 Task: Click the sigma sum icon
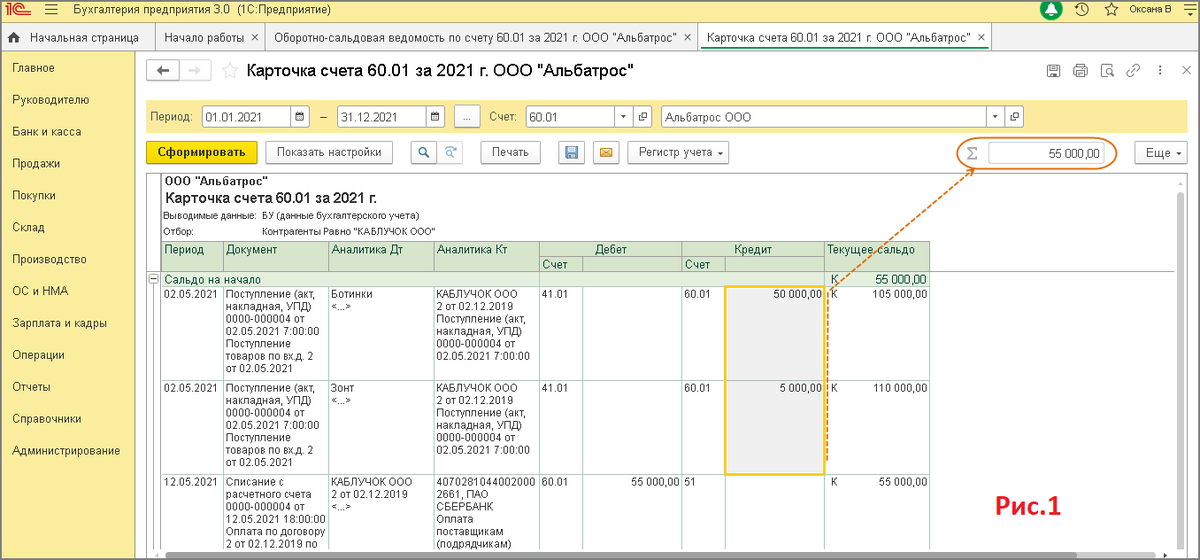pos(971,154)
